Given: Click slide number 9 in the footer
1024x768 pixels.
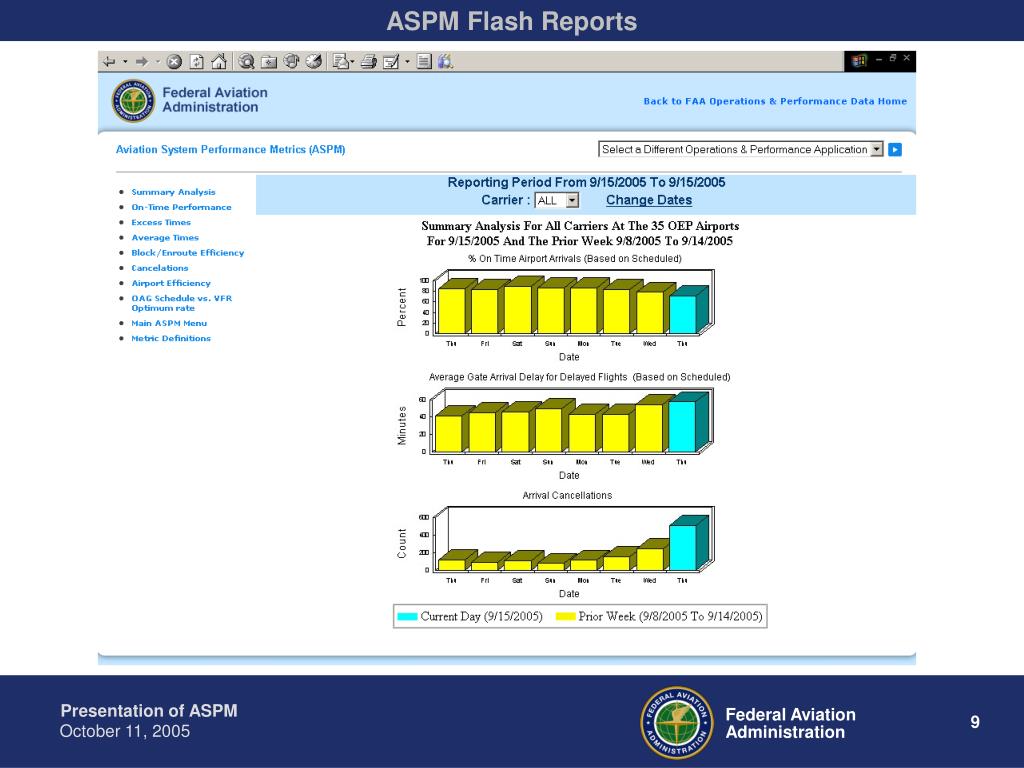Looking at the screenshot, I should click(x=975, y=722).
